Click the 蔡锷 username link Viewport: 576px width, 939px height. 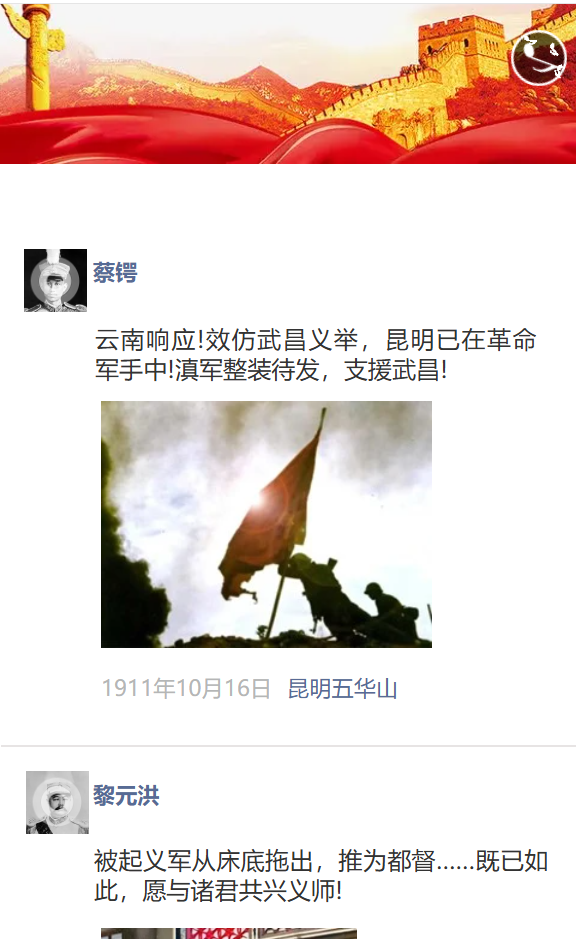(x=115, y=272)
